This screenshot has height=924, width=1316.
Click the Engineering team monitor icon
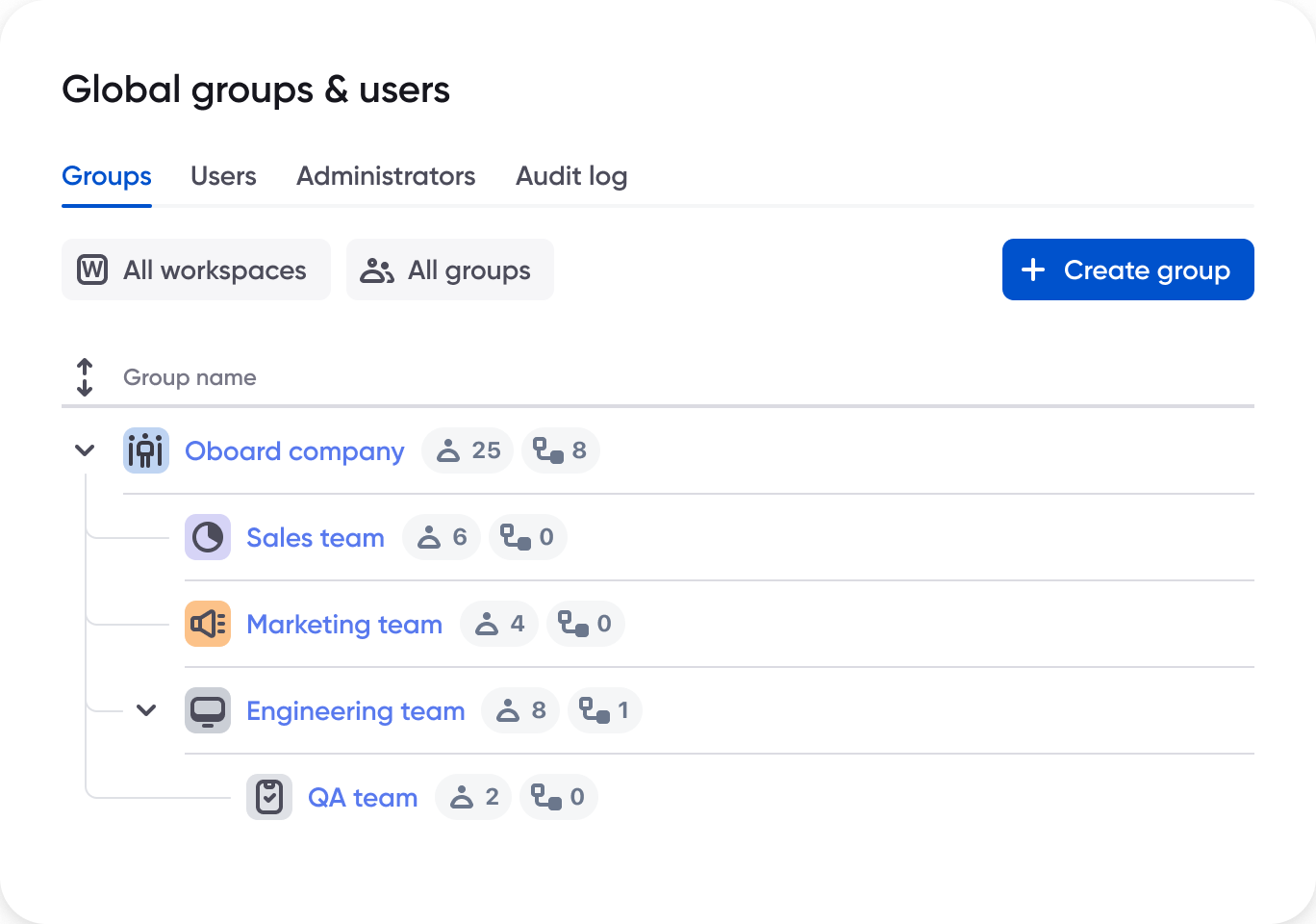coord(208,710)
